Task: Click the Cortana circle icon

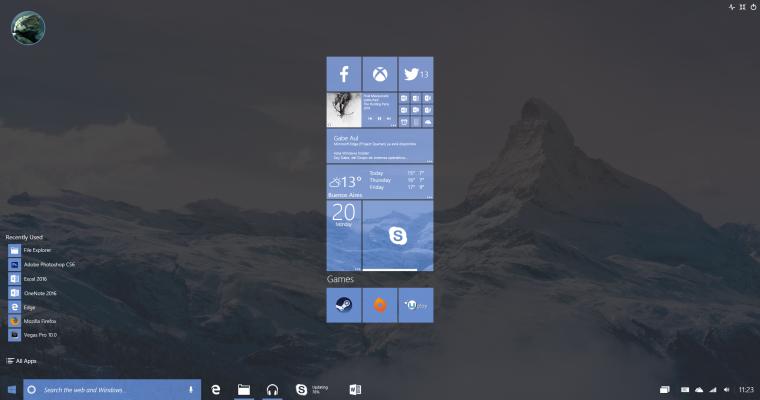Action: (32, 390)
